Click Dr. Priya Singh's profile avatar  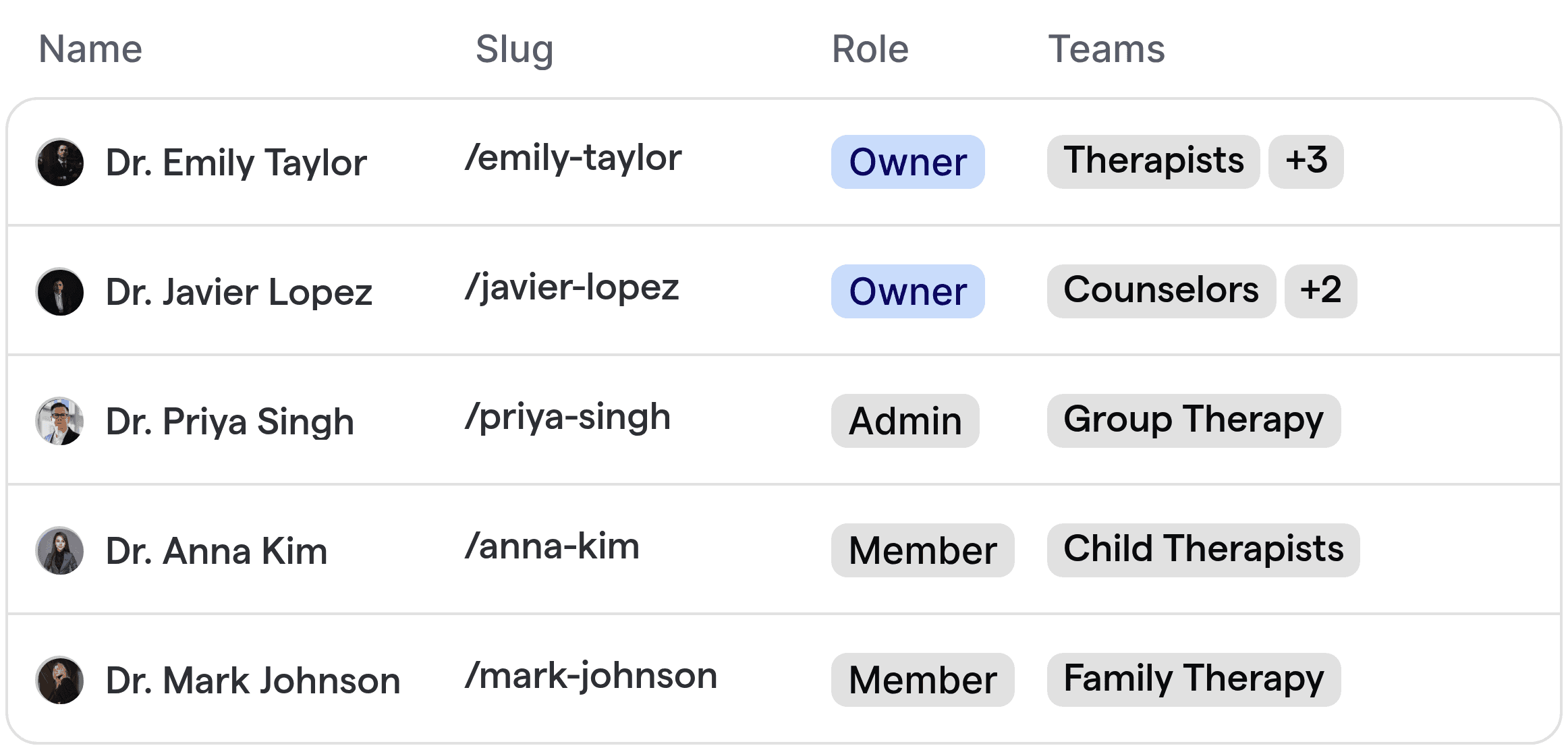[60, 421]
